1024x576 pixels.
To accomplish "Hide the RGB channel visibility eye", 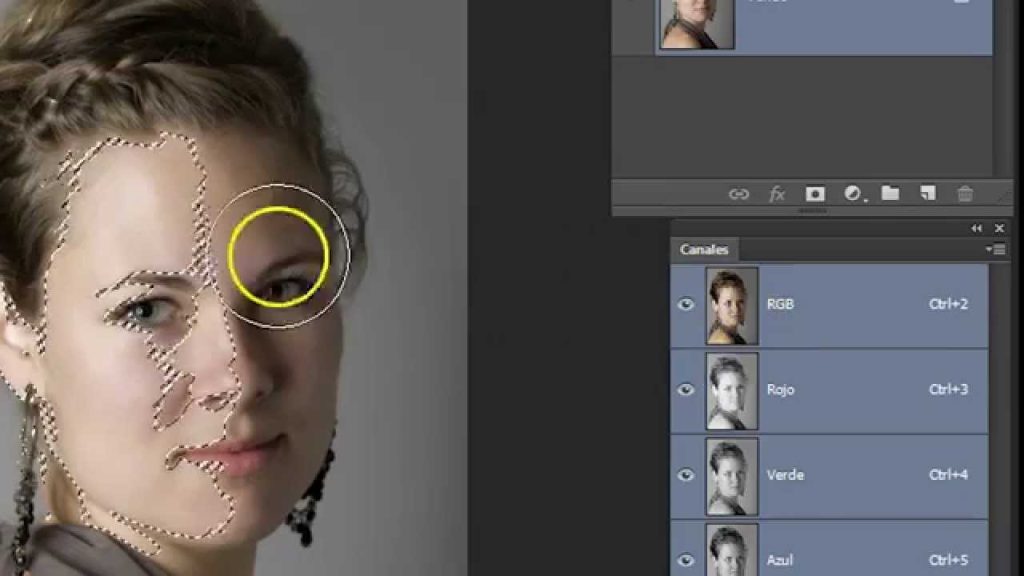I will click(686, 304).
